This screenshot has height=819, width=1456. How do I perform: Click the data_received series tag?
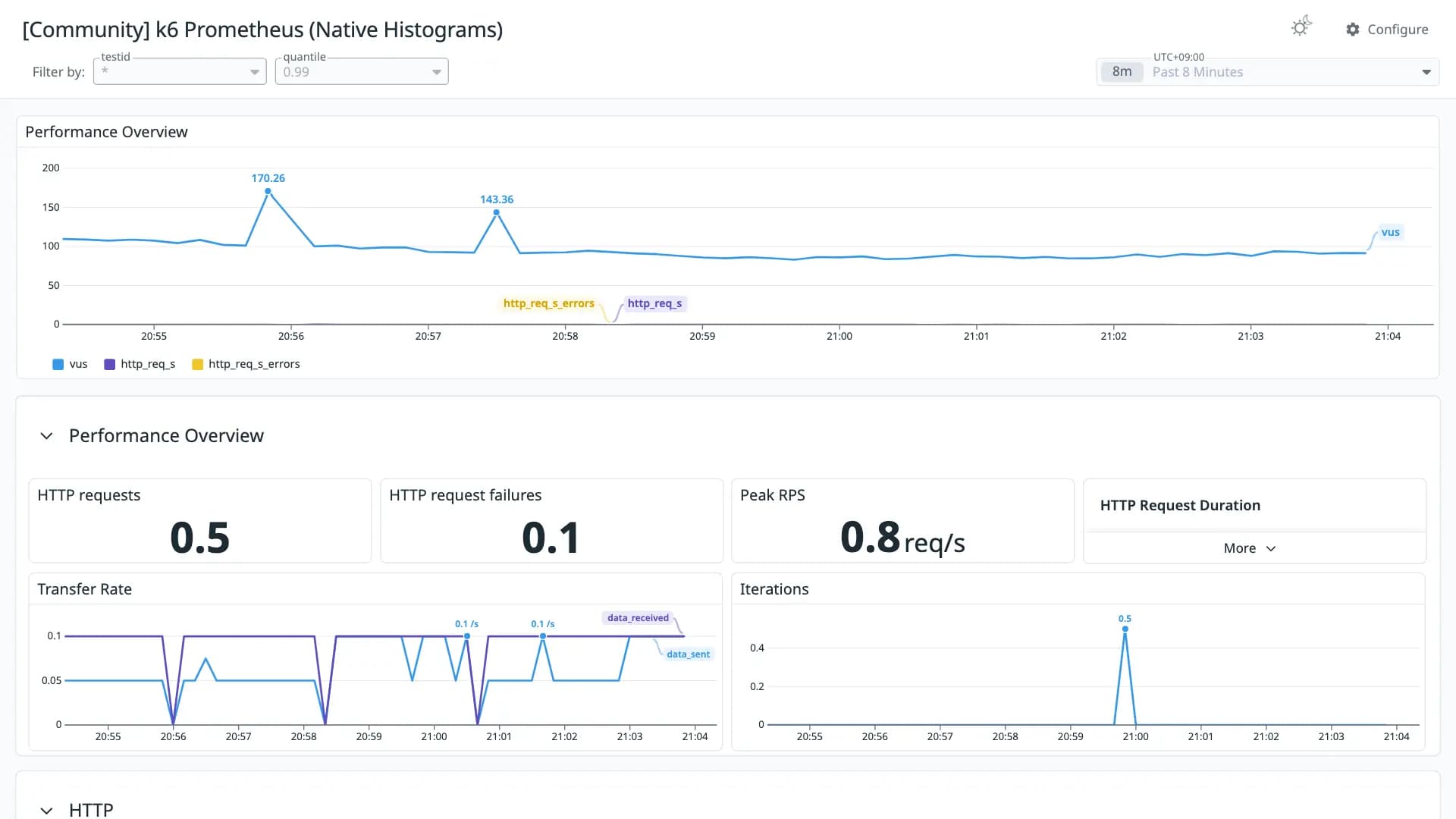(x=638, y=618)
